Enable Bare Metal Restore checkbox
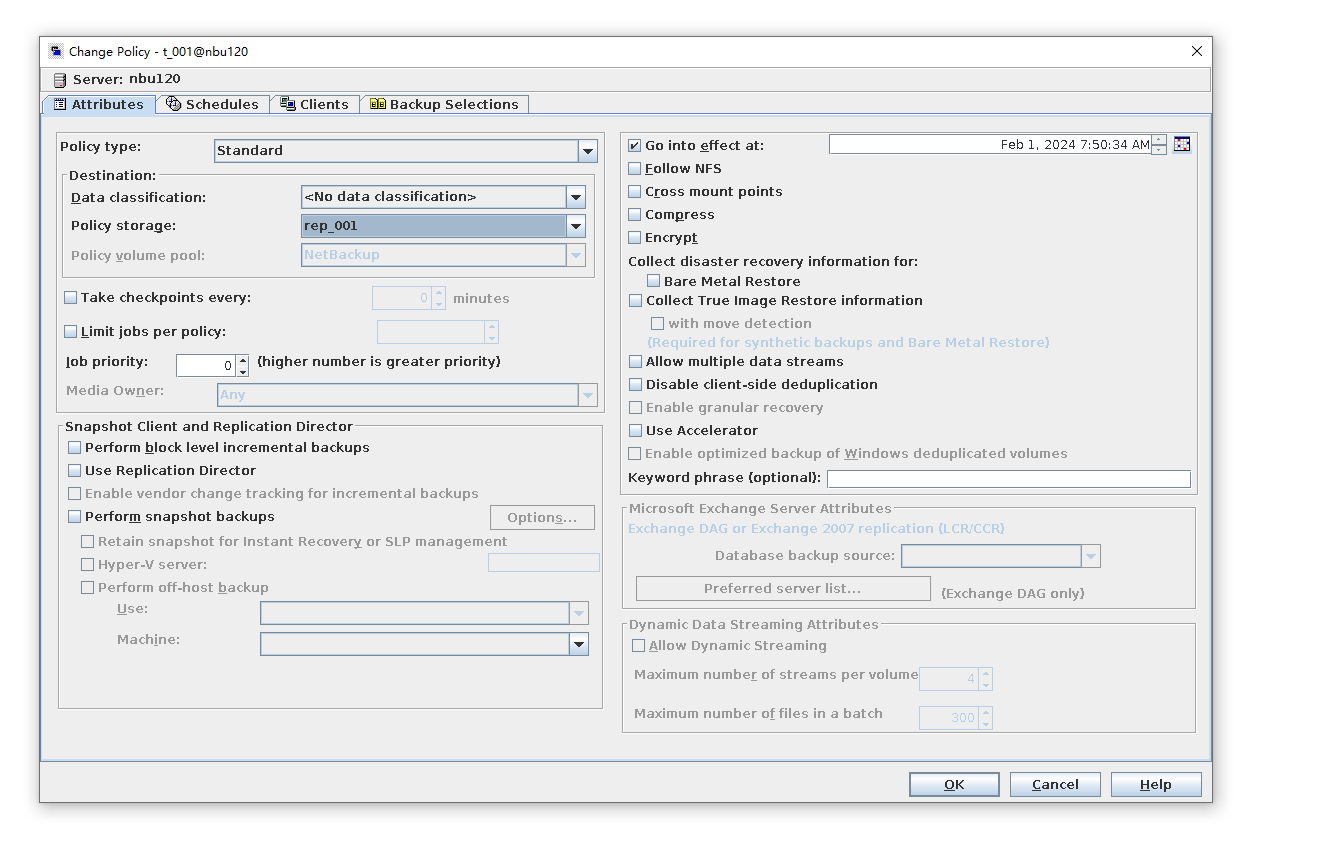Viewport: 1328px width, 846px height. pyautogui.click(x=654, y=282)
